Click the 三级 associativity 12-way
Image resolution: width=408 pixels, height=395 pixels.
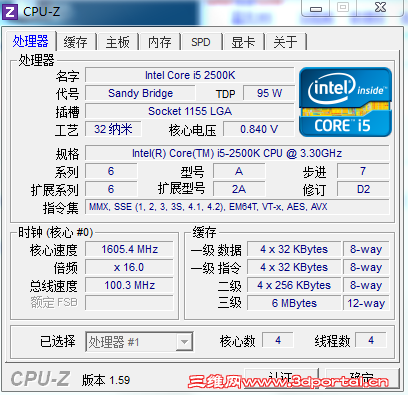[366, 303]
